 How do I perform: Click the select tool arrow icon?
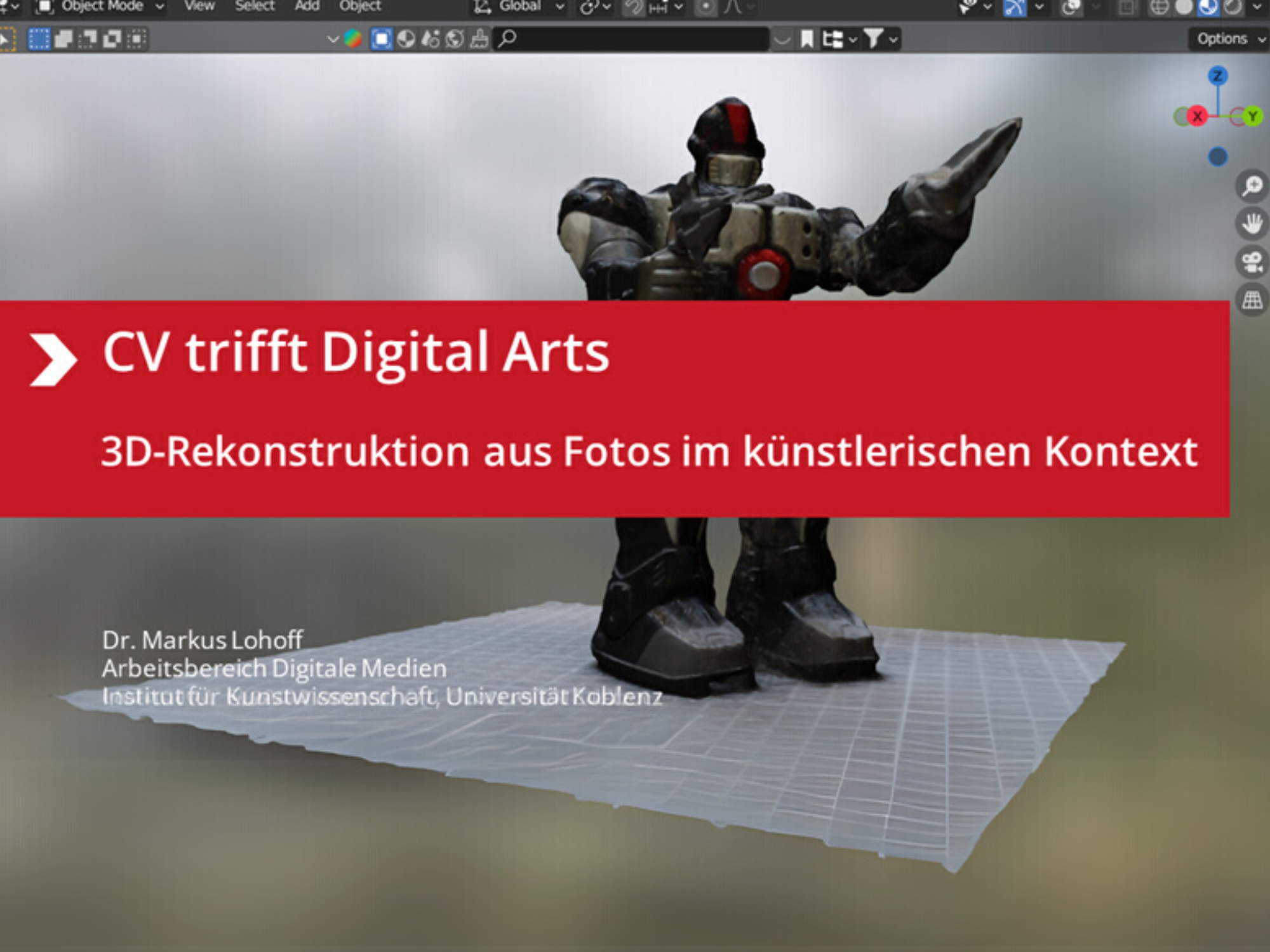(x=6, y=39)
